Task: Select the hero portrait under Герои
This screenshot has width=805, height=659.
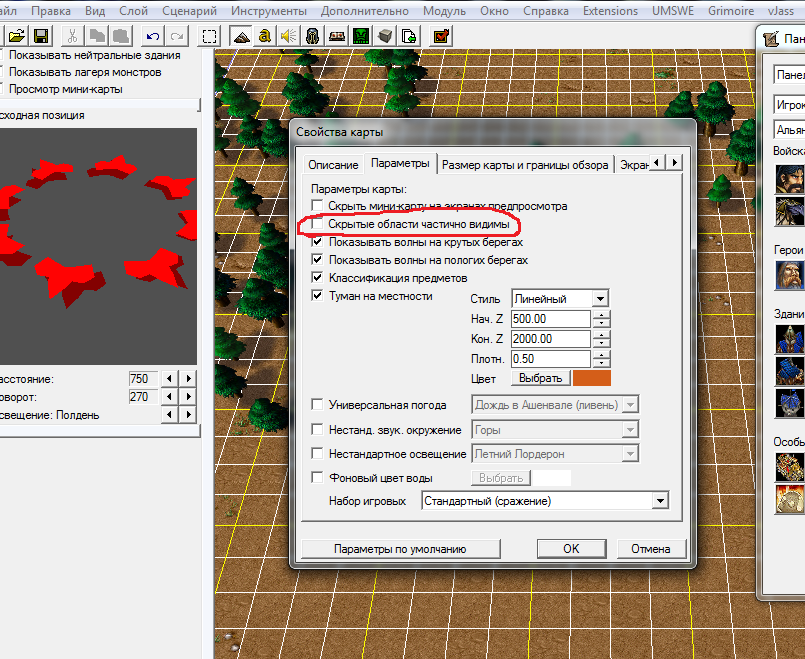Action: click(x=790, y=275)
